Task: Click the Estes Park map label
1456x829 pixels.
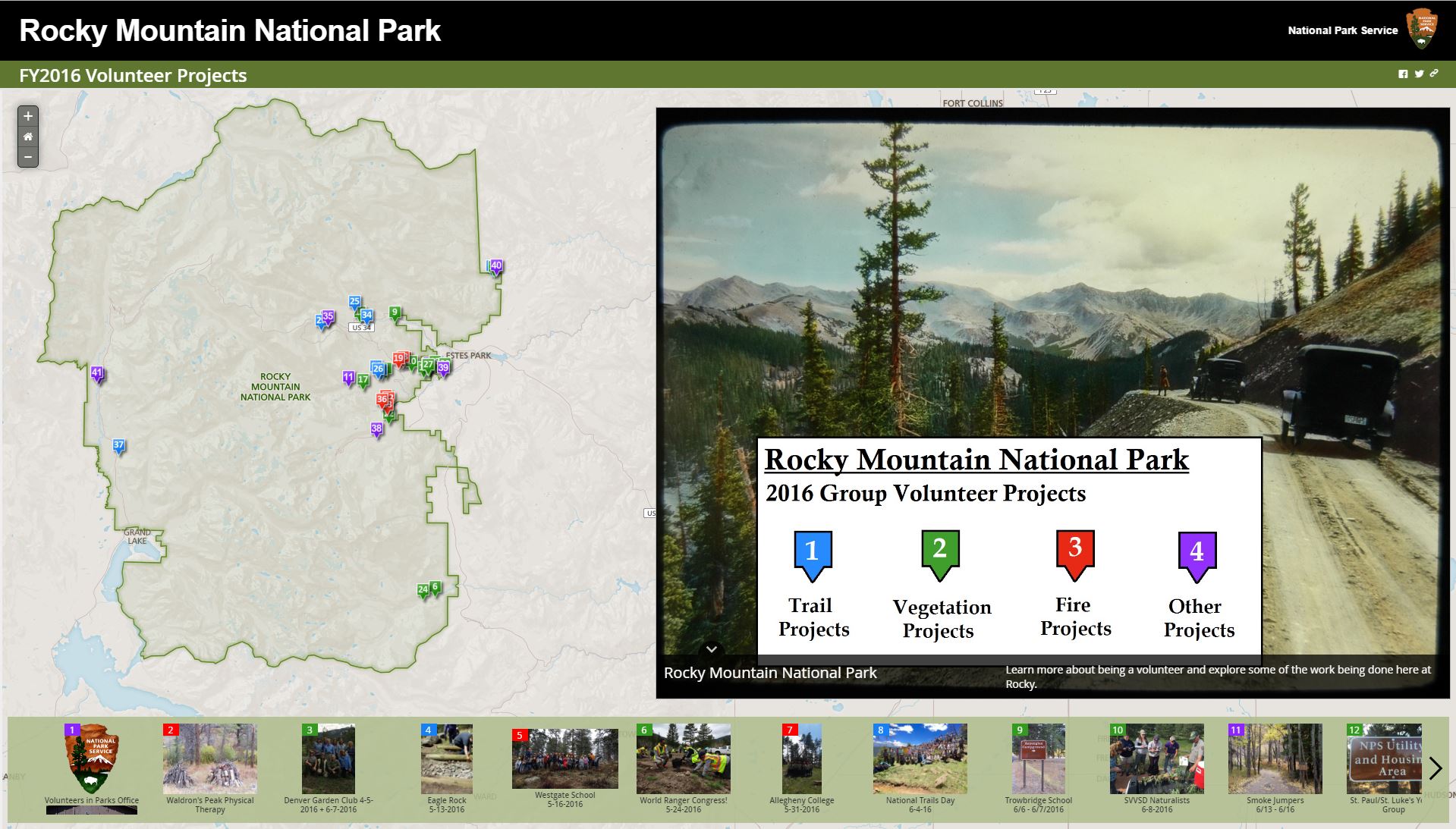Action: pos(468,355)
